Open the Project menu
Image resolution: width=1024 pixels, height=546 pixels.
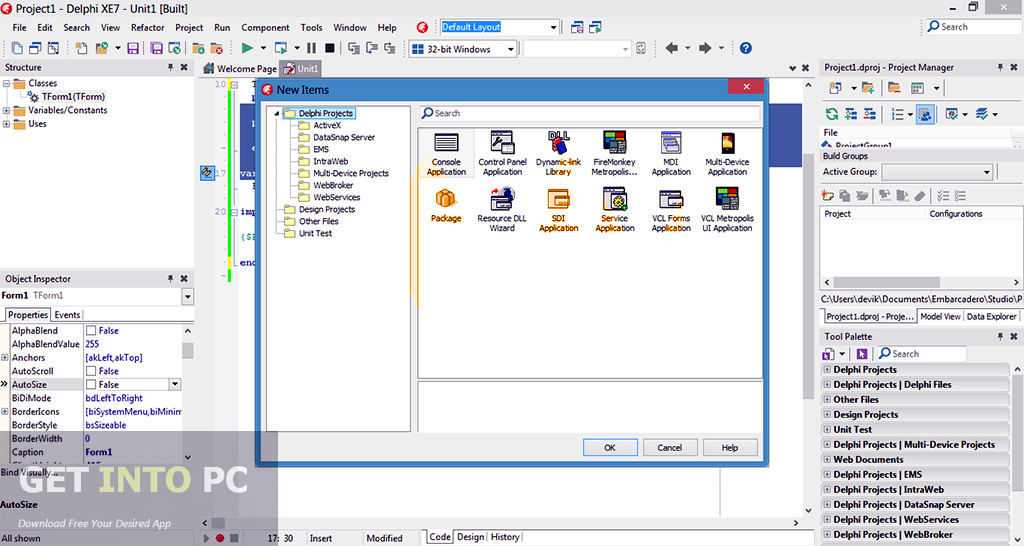click(189, 27)
